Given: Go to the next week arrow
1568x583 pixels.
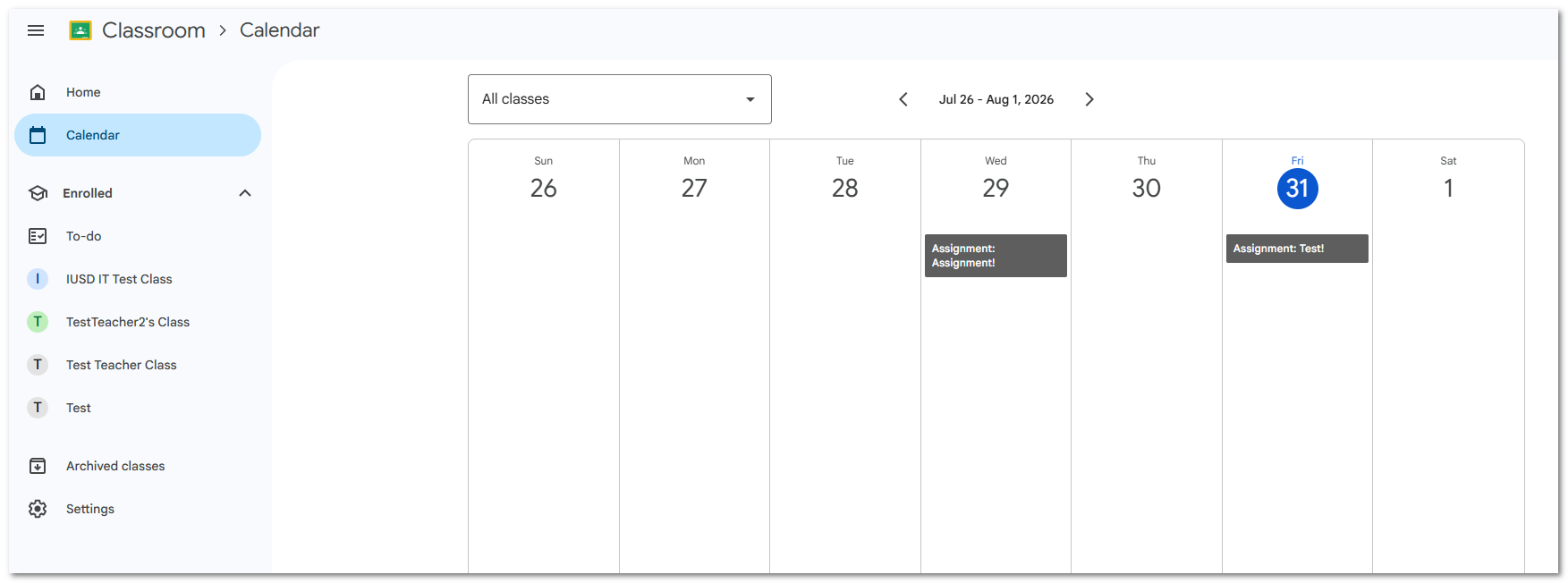Looking at the screenshot, I should click(1089, 99).
